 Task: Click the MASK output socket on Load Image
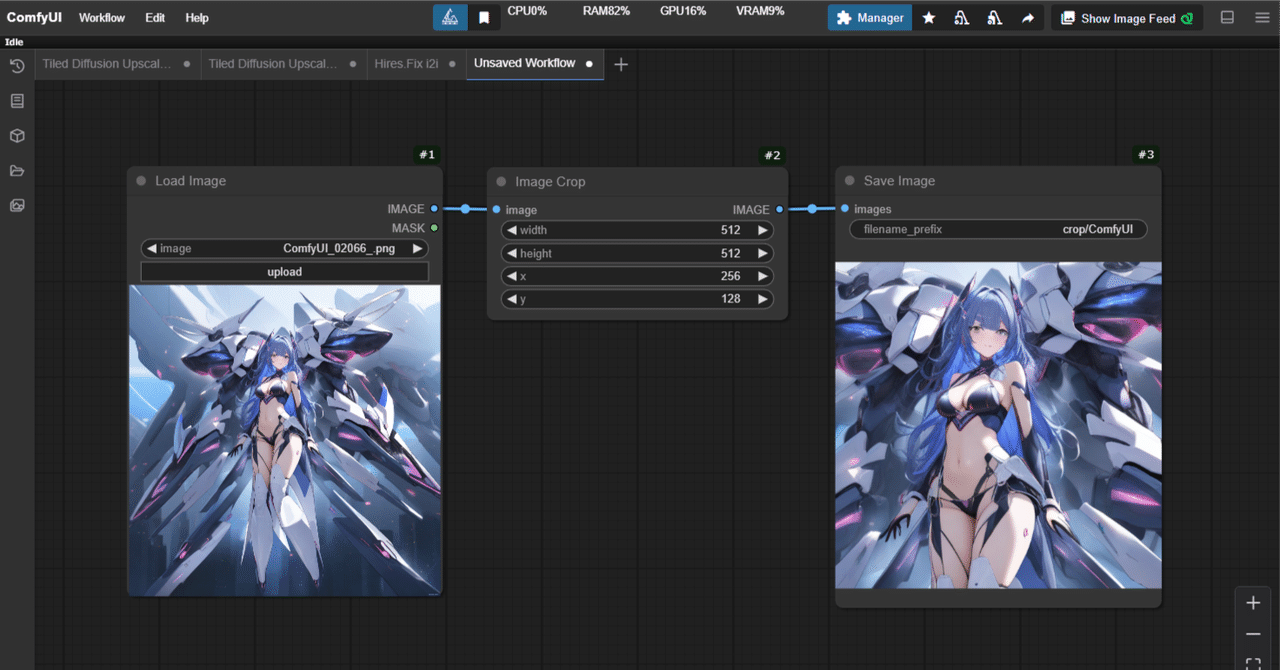point(434,228)
